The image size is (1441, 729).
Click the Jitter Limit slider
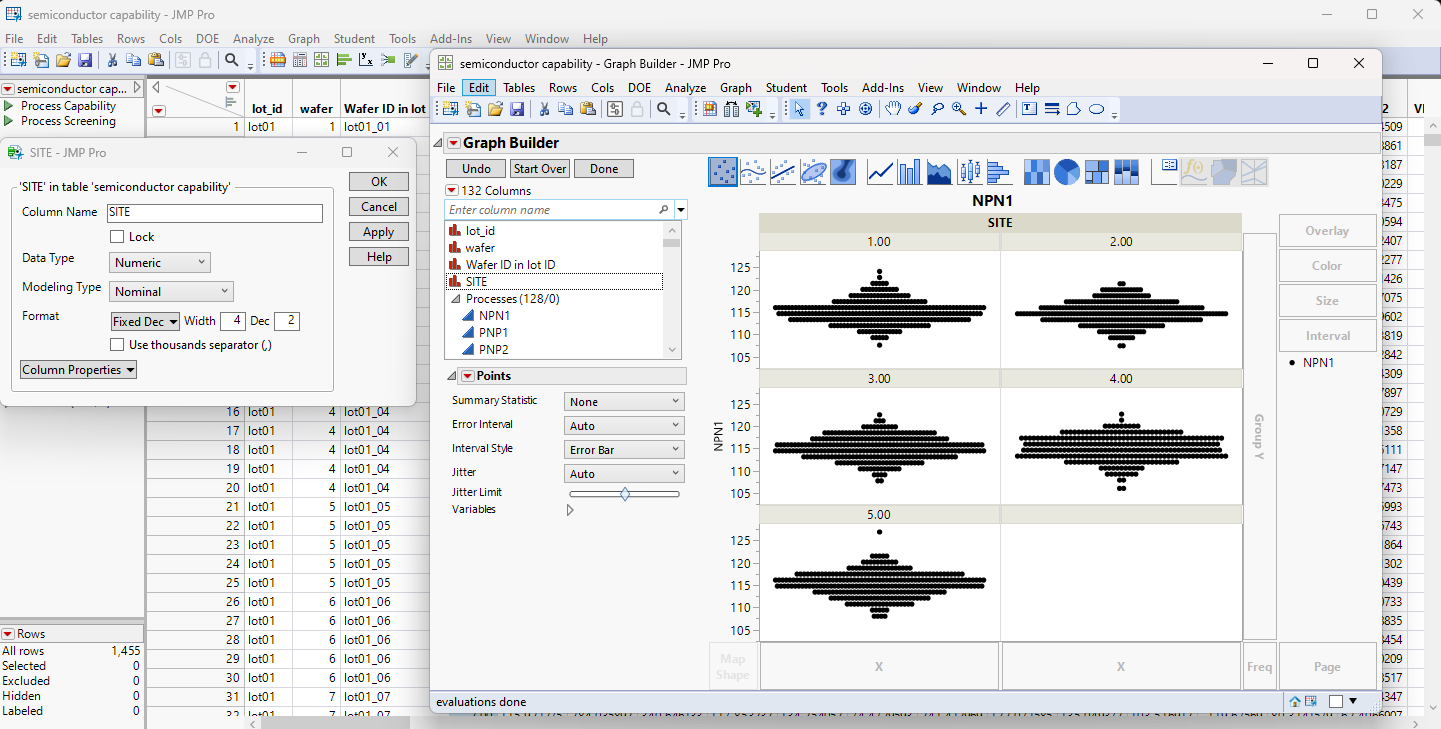[x=624, y=493]
